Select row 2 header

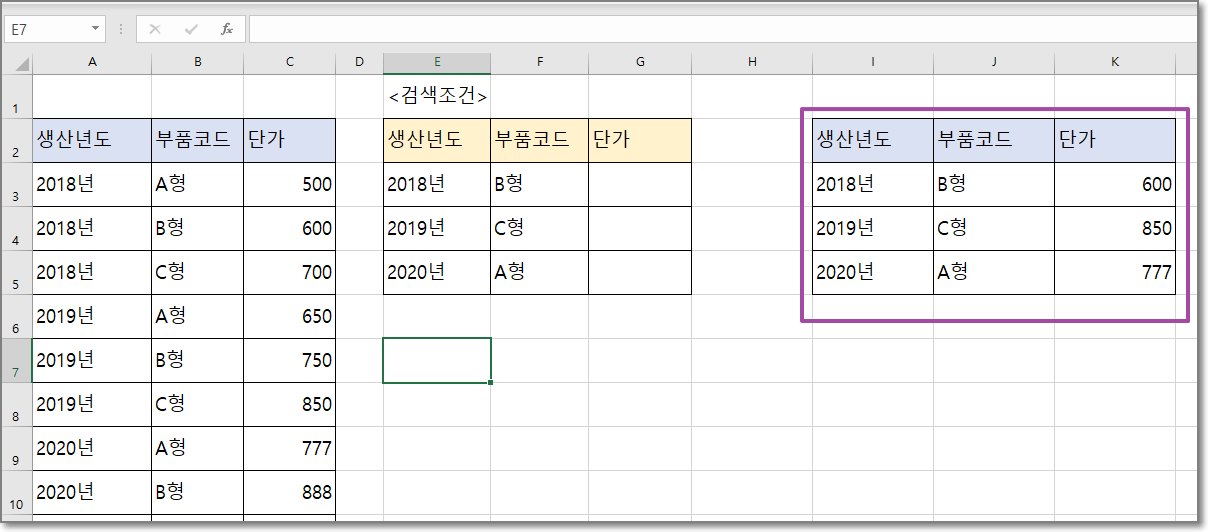pyautogui.click(x=19, y=141)
